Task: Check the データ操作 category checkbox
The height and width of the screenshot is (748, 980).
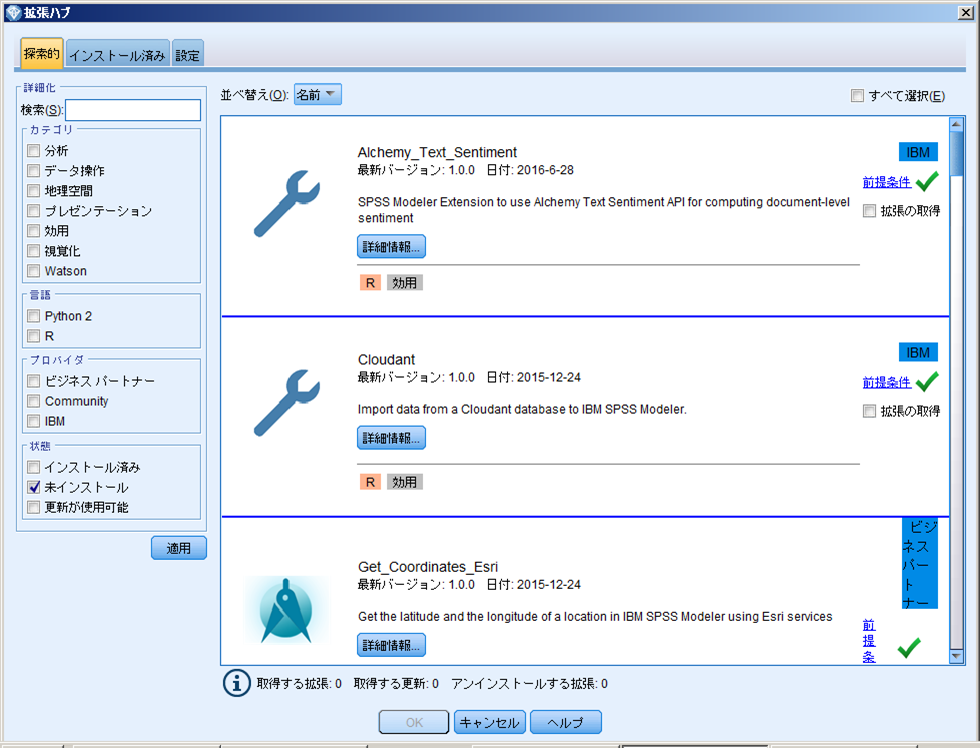Action: 34,171
